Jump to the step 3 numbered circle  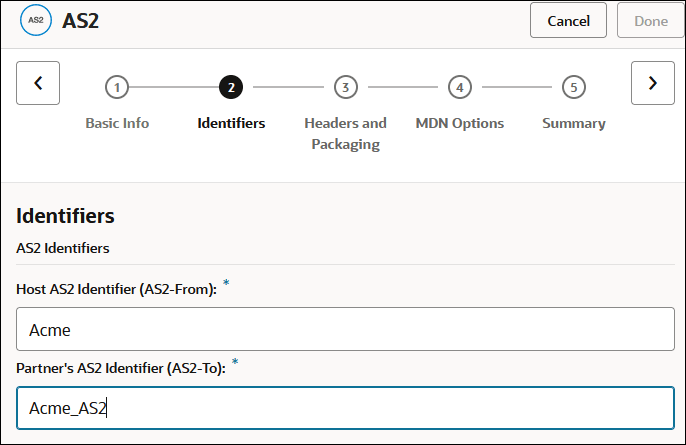point(345,87)
